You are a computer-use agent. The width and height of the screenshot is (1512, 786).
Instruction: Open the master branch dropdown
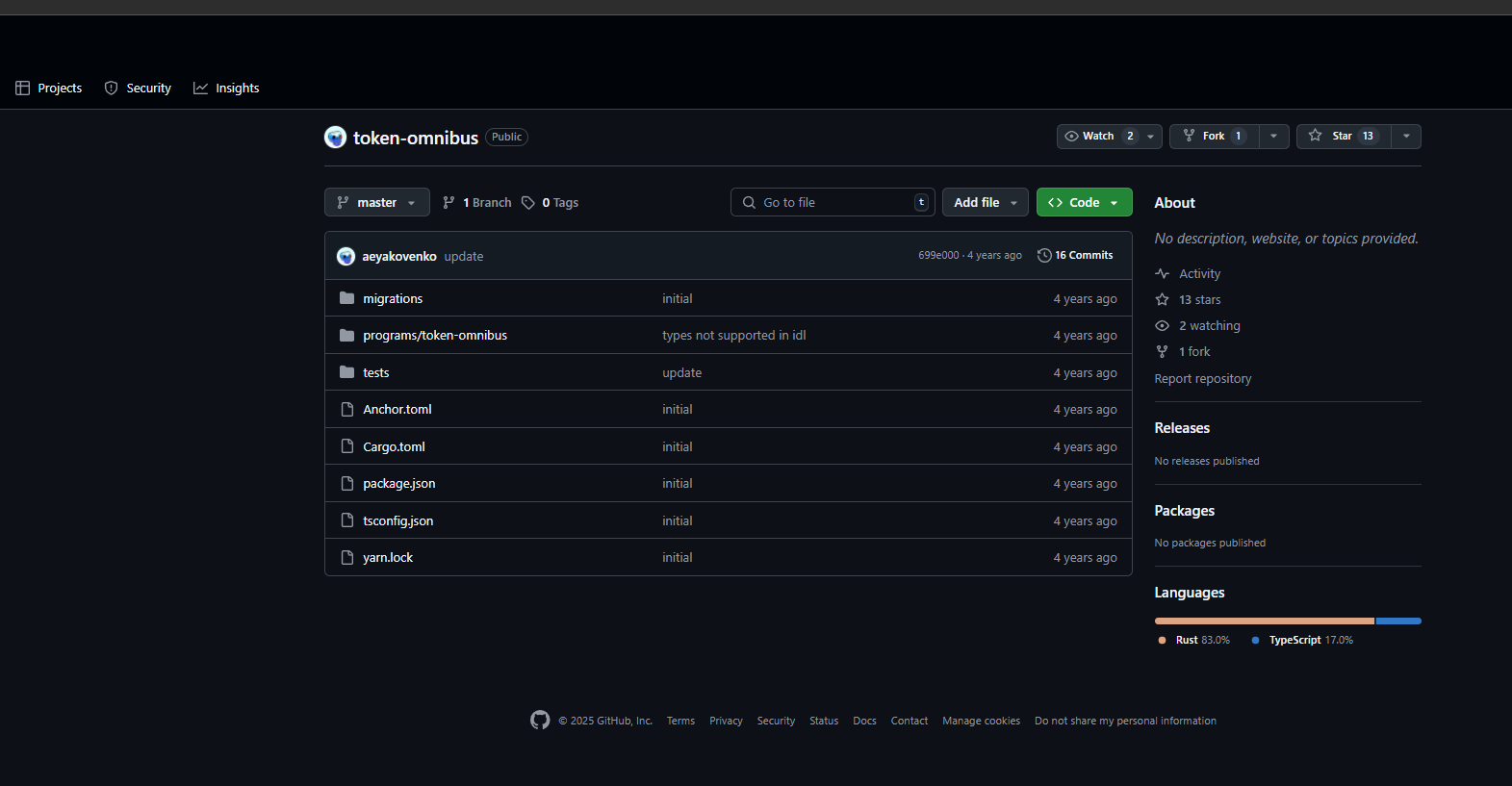[x=376, y=202]
